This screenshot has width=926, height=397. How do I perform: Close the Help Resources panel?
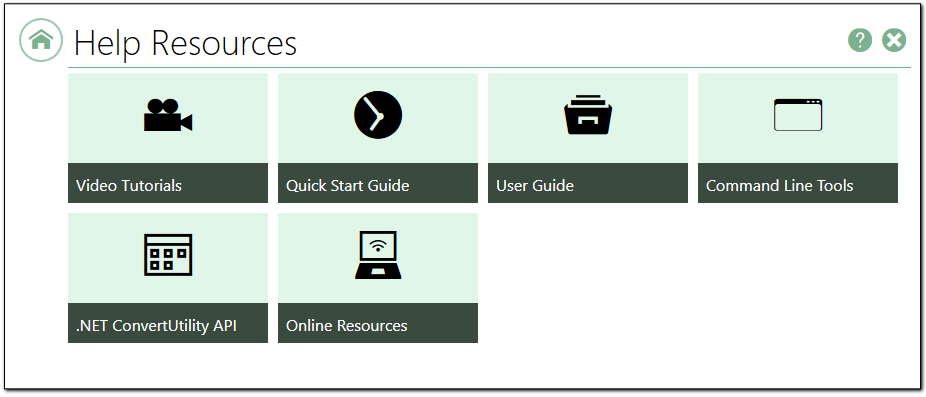[x=894, y=40]
